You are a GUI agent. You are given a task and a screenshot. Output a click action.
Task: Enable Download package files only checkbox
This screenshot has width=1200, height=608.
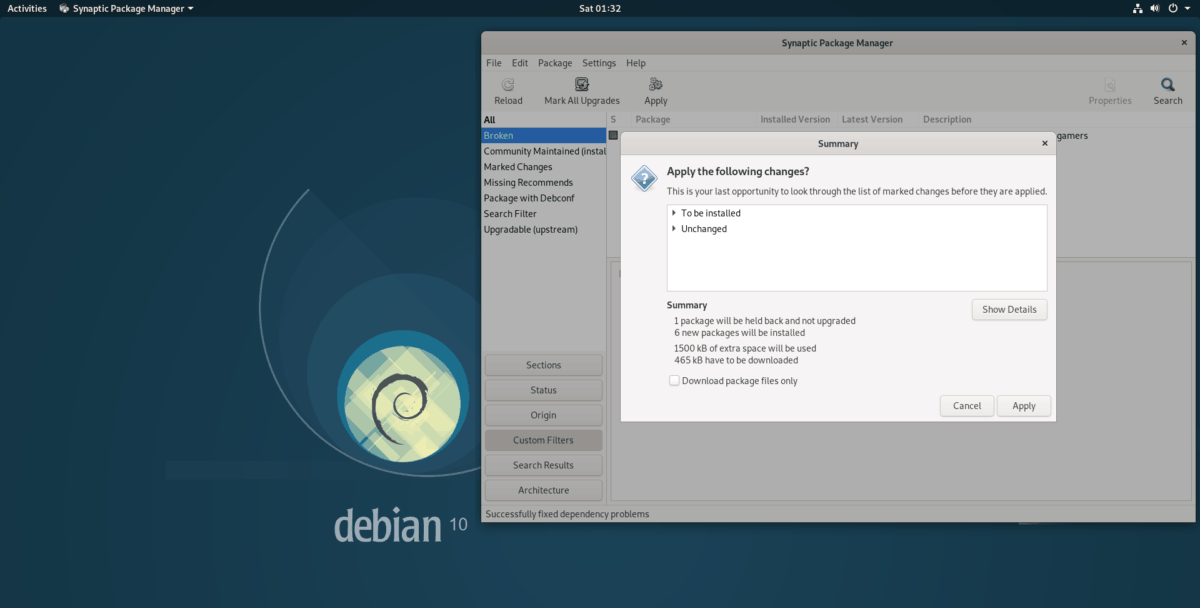674,380
